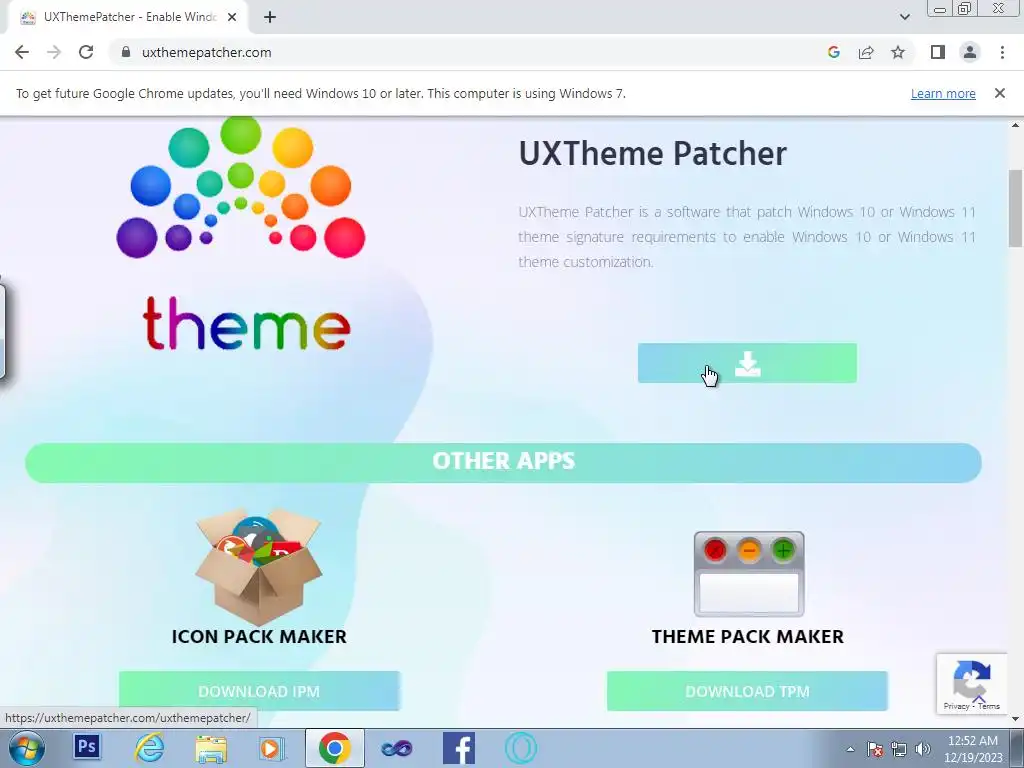Image resolution: width=1024 pixels, height=768 pixels.
Task: Open Chrome three-dot menu
Action: click(1002, 52)
